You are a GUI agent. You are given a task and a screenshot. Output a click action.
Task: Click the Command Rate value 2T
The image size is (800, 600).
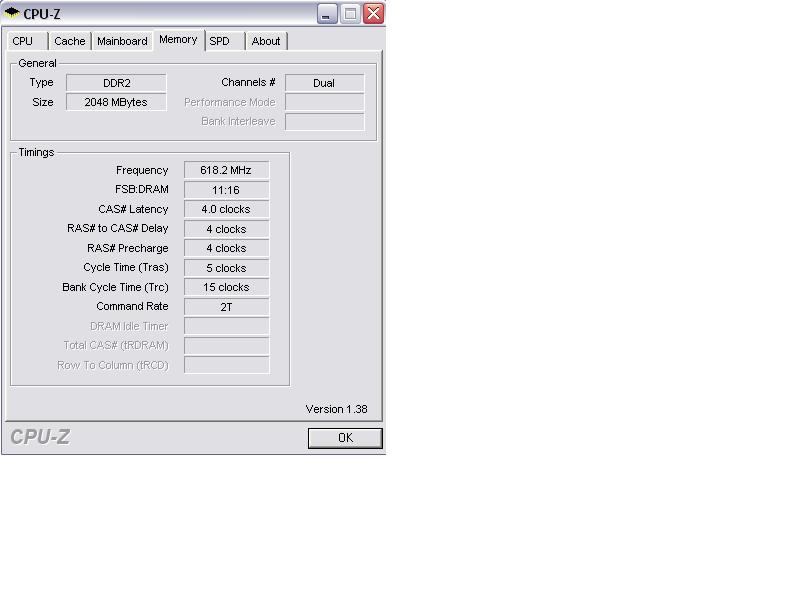point(226,307)
